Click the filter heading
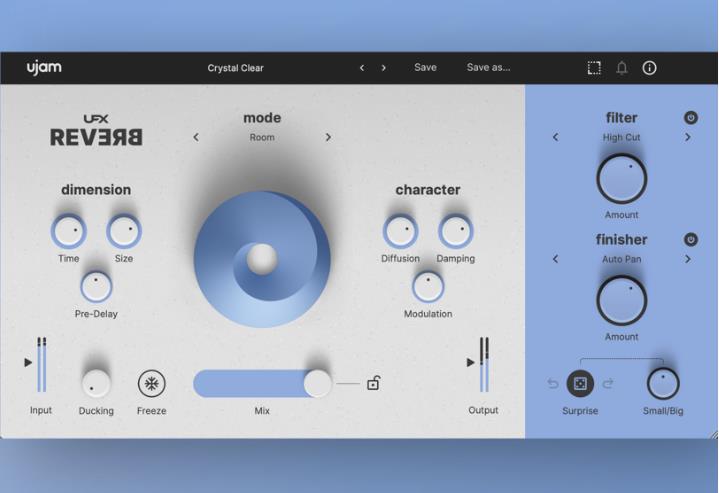 coord(621,118)
